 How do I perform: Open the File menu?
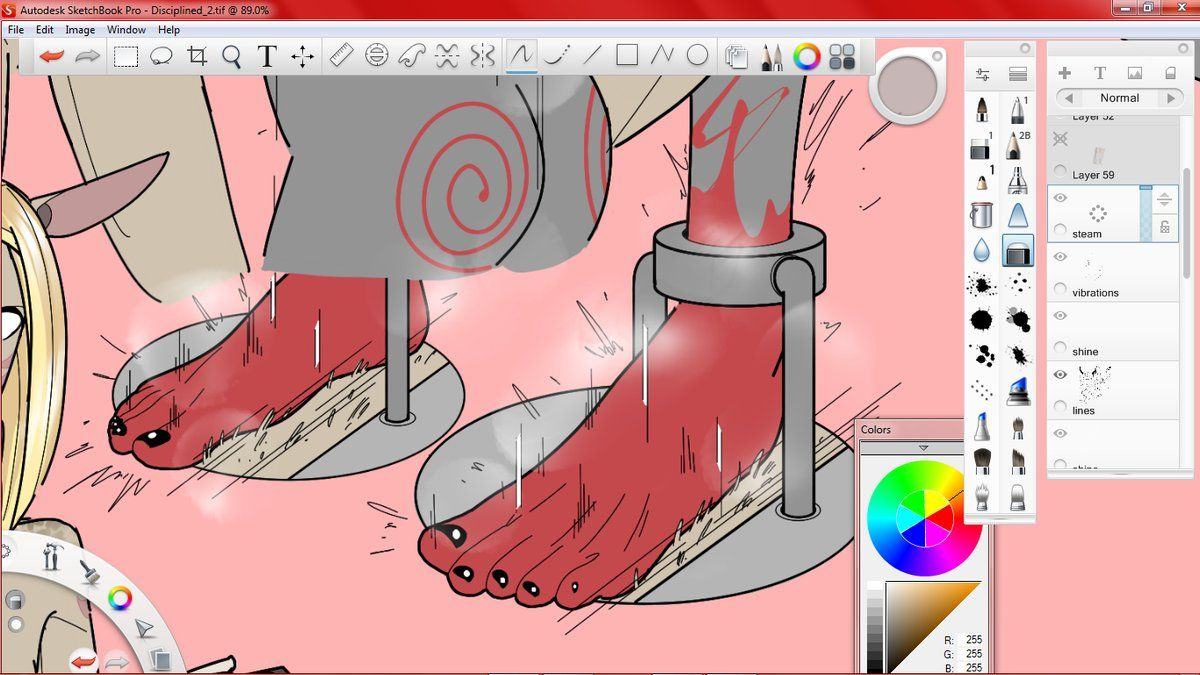click(x=16, y=30)
